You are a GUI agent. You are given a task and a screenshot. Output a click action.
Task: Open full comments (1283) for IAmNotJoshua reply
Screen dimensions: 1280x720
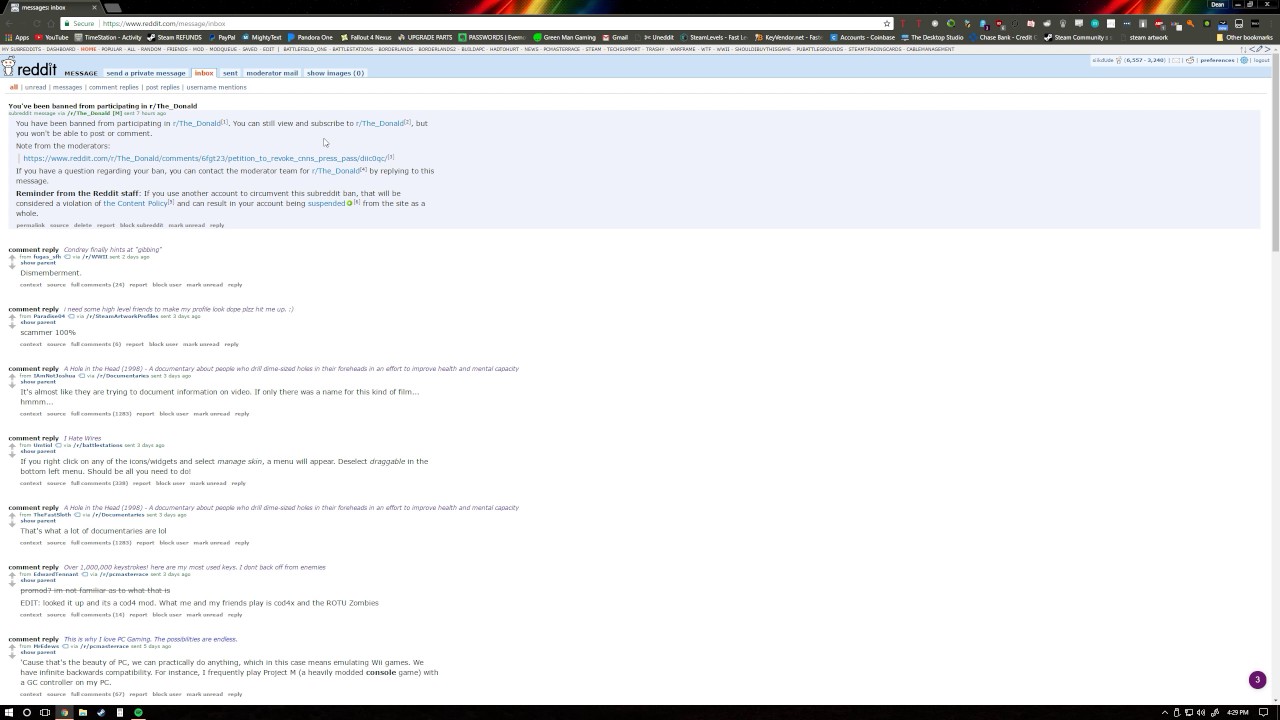101,414
